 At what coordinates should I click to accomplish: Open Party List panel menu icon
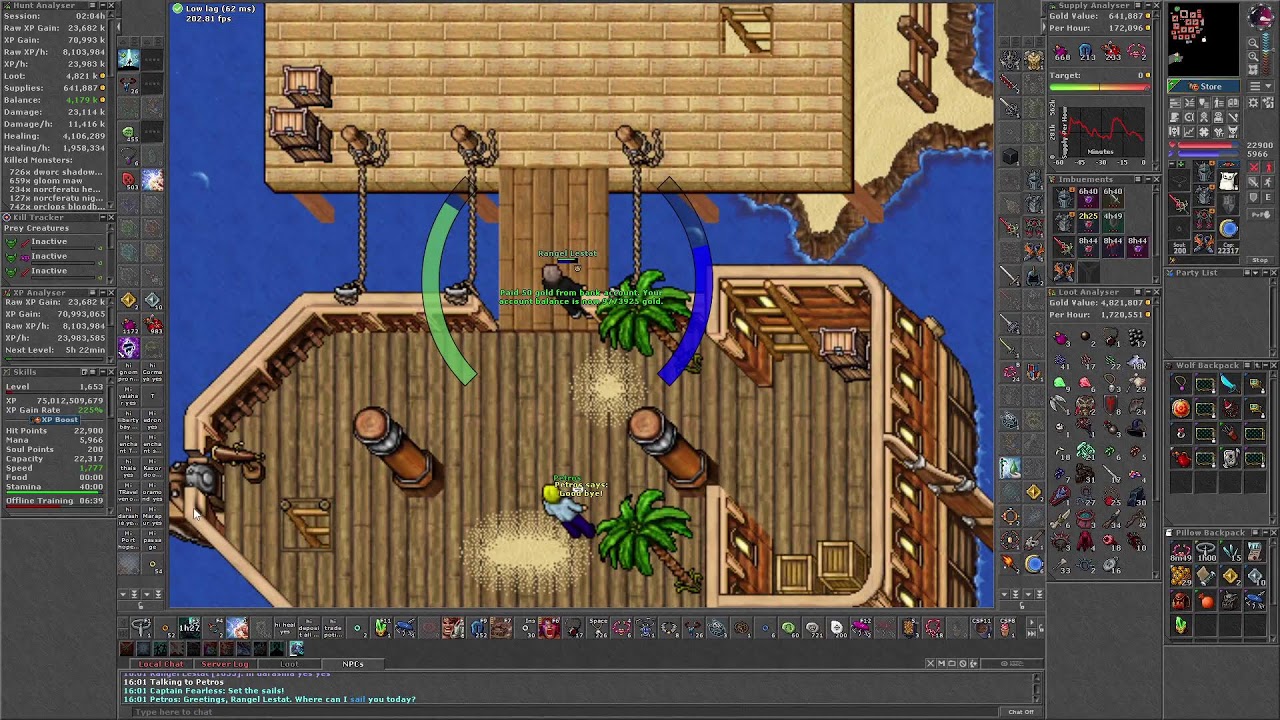[x=1247, y=272]
